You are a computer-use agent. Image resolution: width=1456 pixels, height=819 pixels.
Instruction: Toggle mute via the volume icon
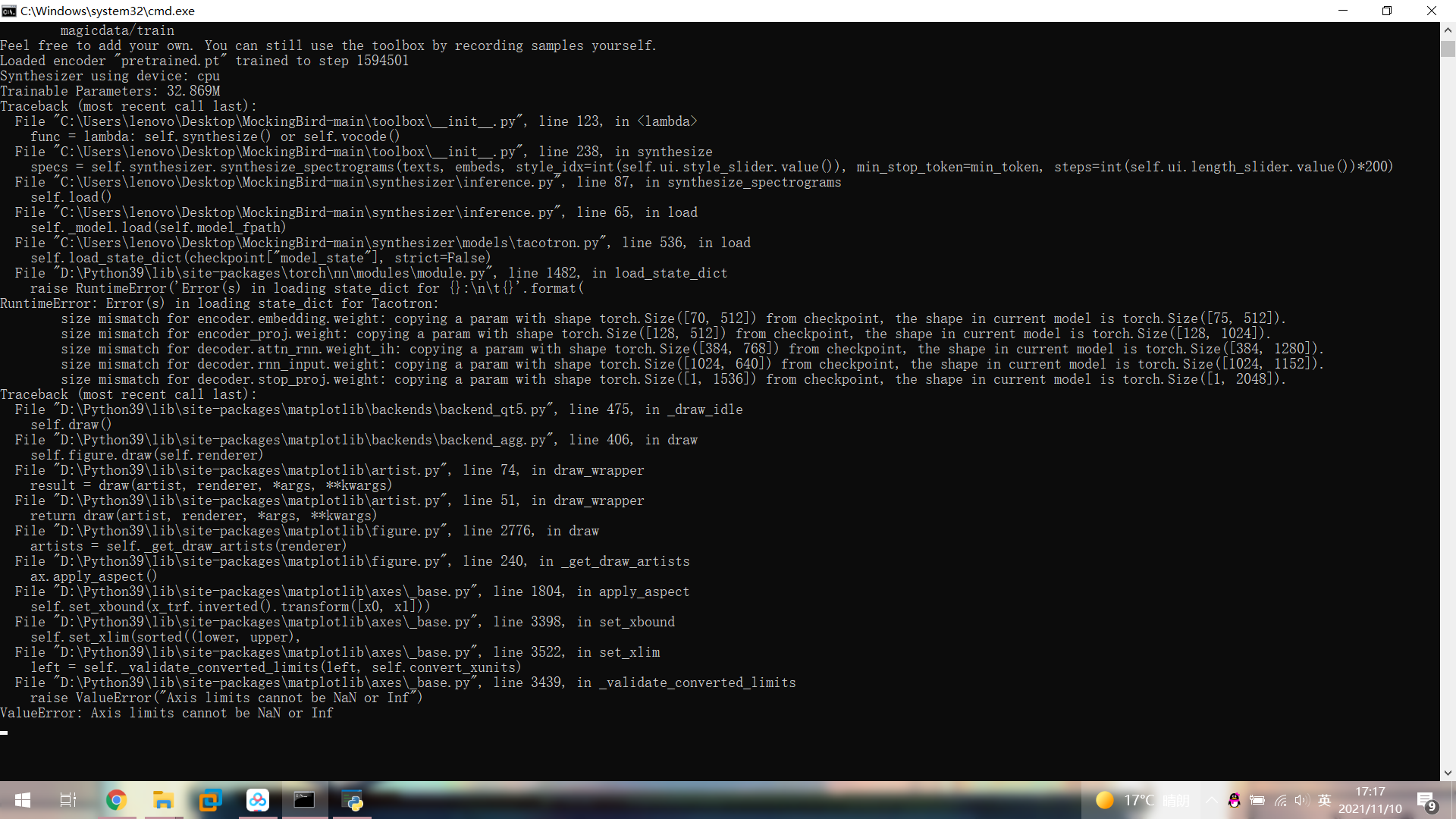point(1301,800)
